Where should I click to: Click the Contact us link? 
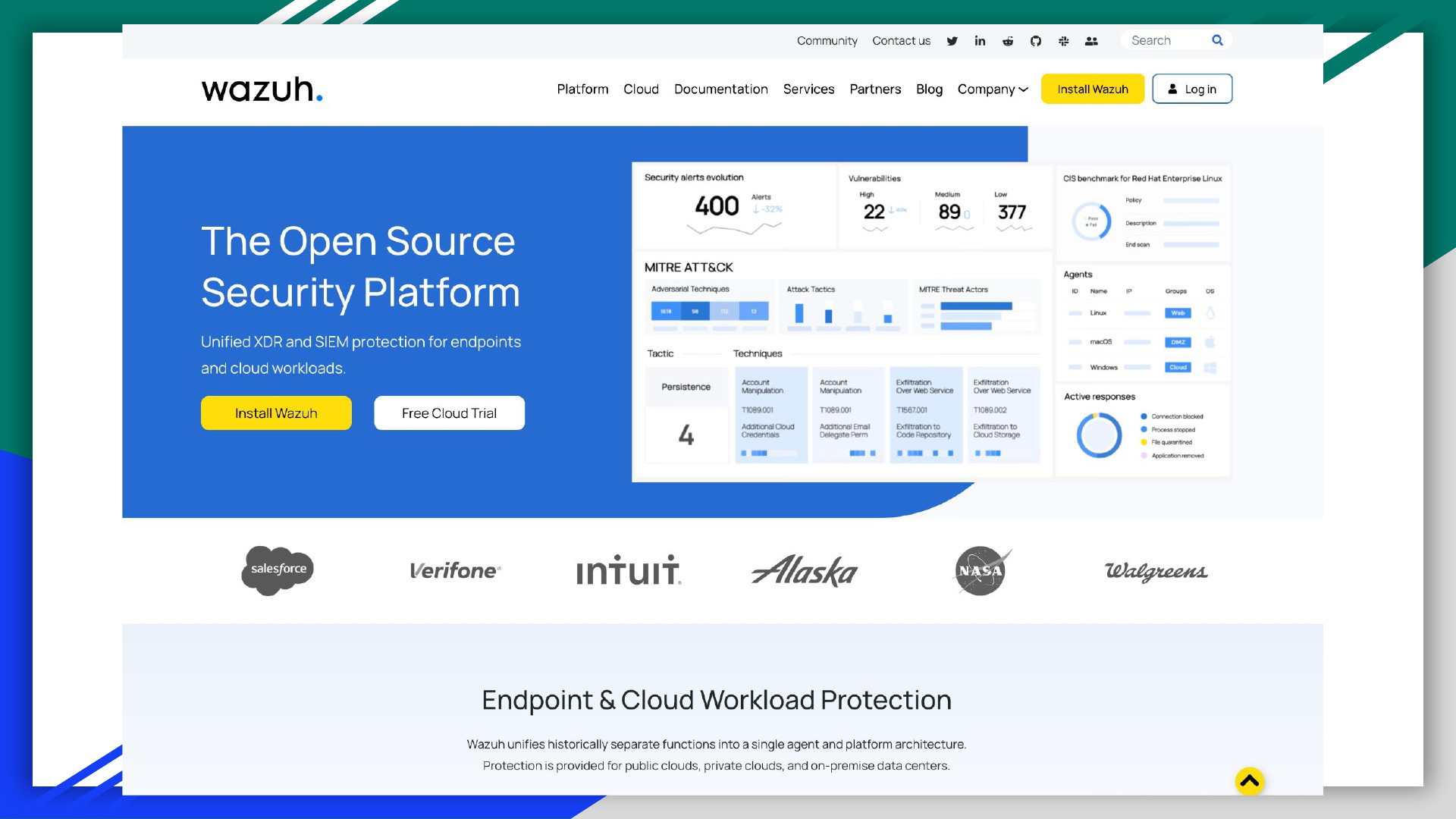pos(901,41)
